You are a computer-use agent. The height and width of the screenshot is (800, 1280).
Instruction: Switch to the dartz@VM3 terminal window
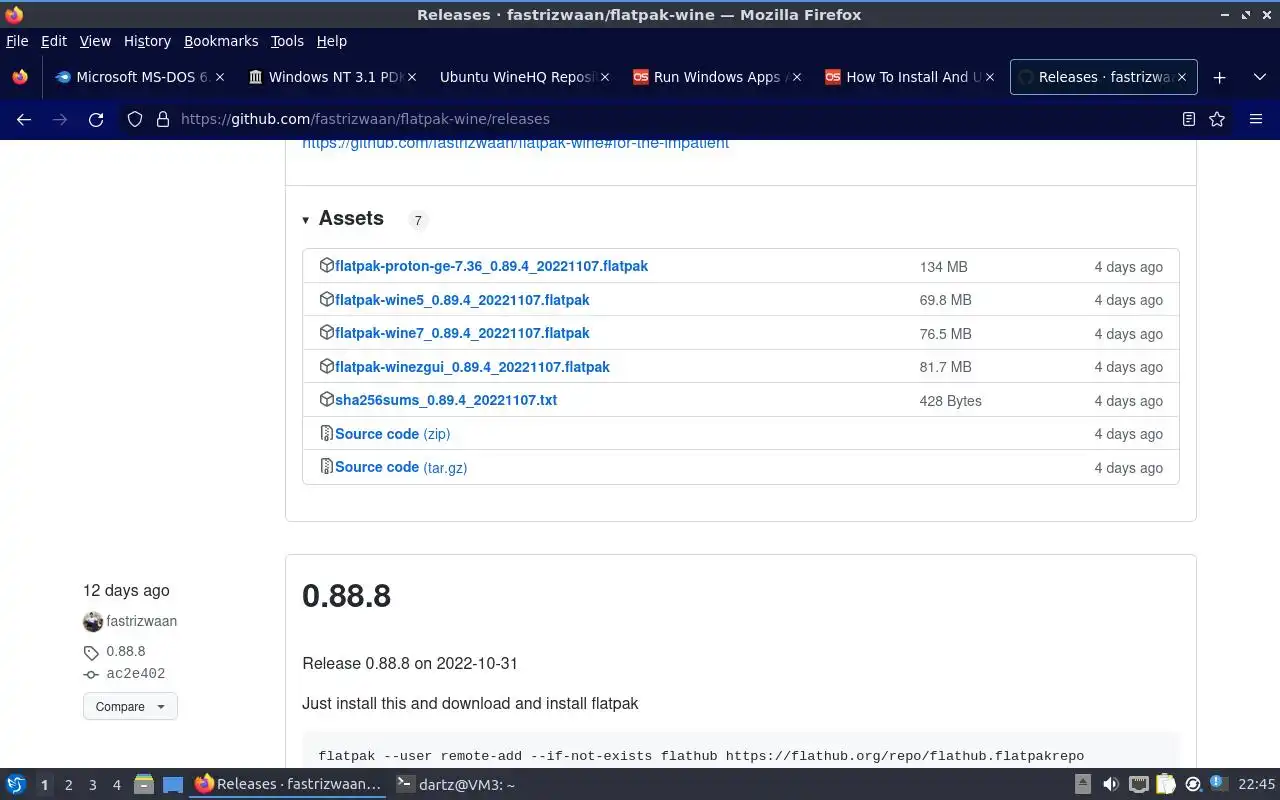click(x=455, y=785)
